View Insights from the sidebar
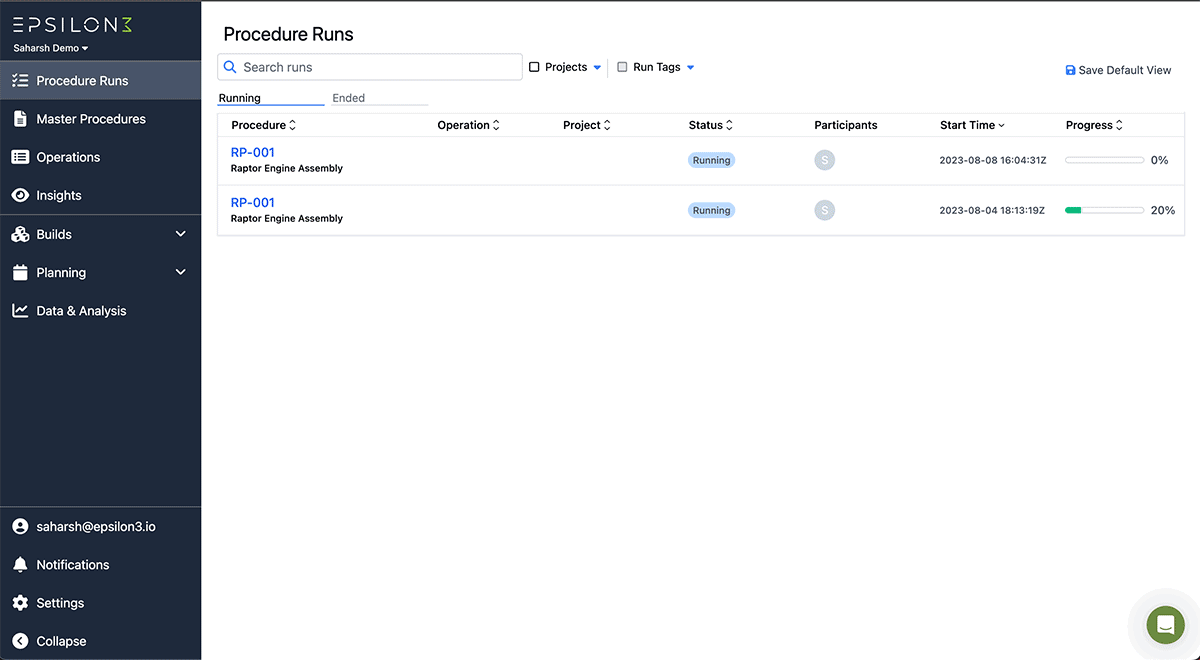This screenshot has width=1200, height=660. (58, 195)
